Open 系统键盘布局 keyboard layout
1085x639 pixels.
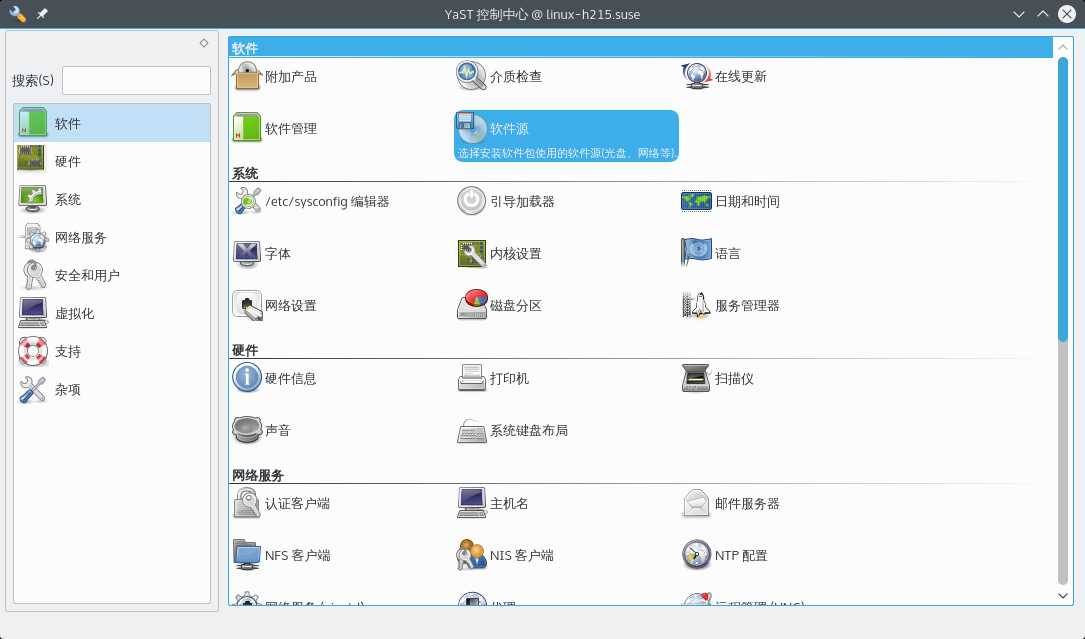[512, 430]
